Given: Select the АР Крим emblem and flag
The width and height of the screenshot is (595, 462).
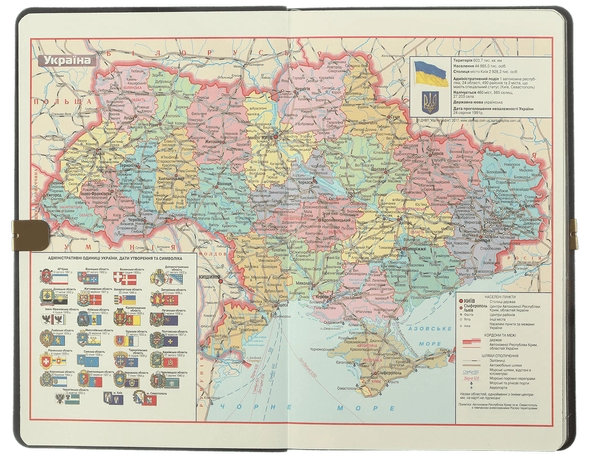Looking at the screenshot, I should click(x=54, y=277).
